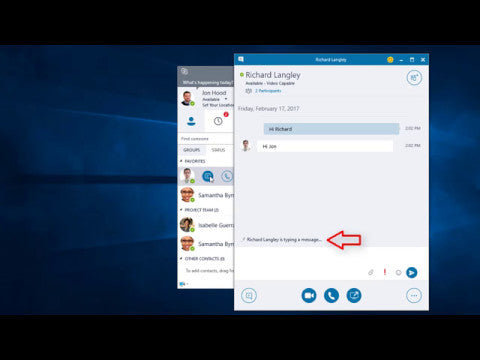The image size is (480, 360).
Task: Click the Hi Jon message bubble
Action: pyautogui.click(x=325, y=146)
